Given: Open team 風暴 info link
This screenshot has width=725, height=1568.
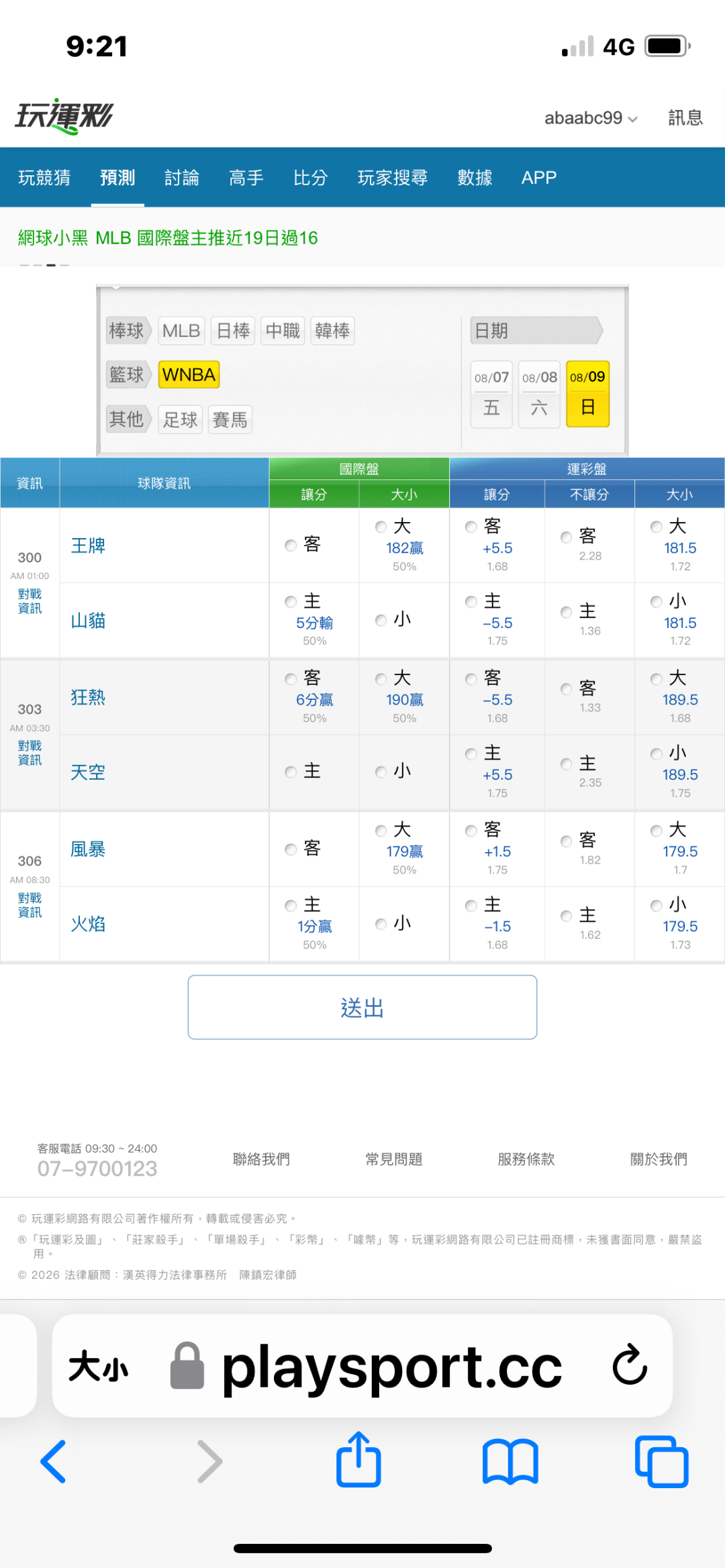Looking at the screenshot, I should pyautogui.click(x=89, y=849).
